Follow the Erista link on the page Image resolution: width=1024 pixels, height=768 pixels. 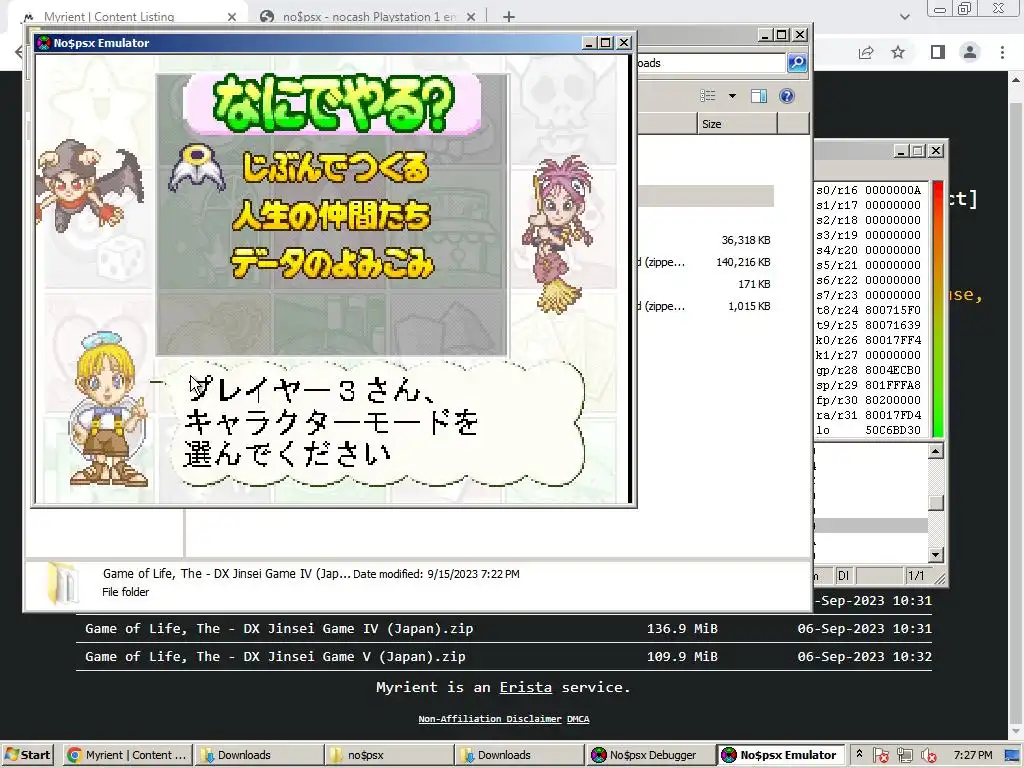(x=526, y=687)
